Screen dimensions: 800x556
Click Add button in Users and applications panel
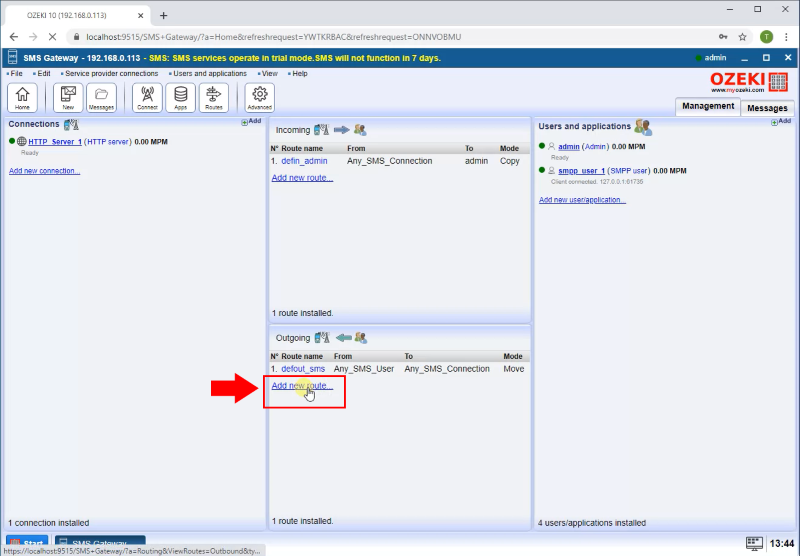(781, 121)
